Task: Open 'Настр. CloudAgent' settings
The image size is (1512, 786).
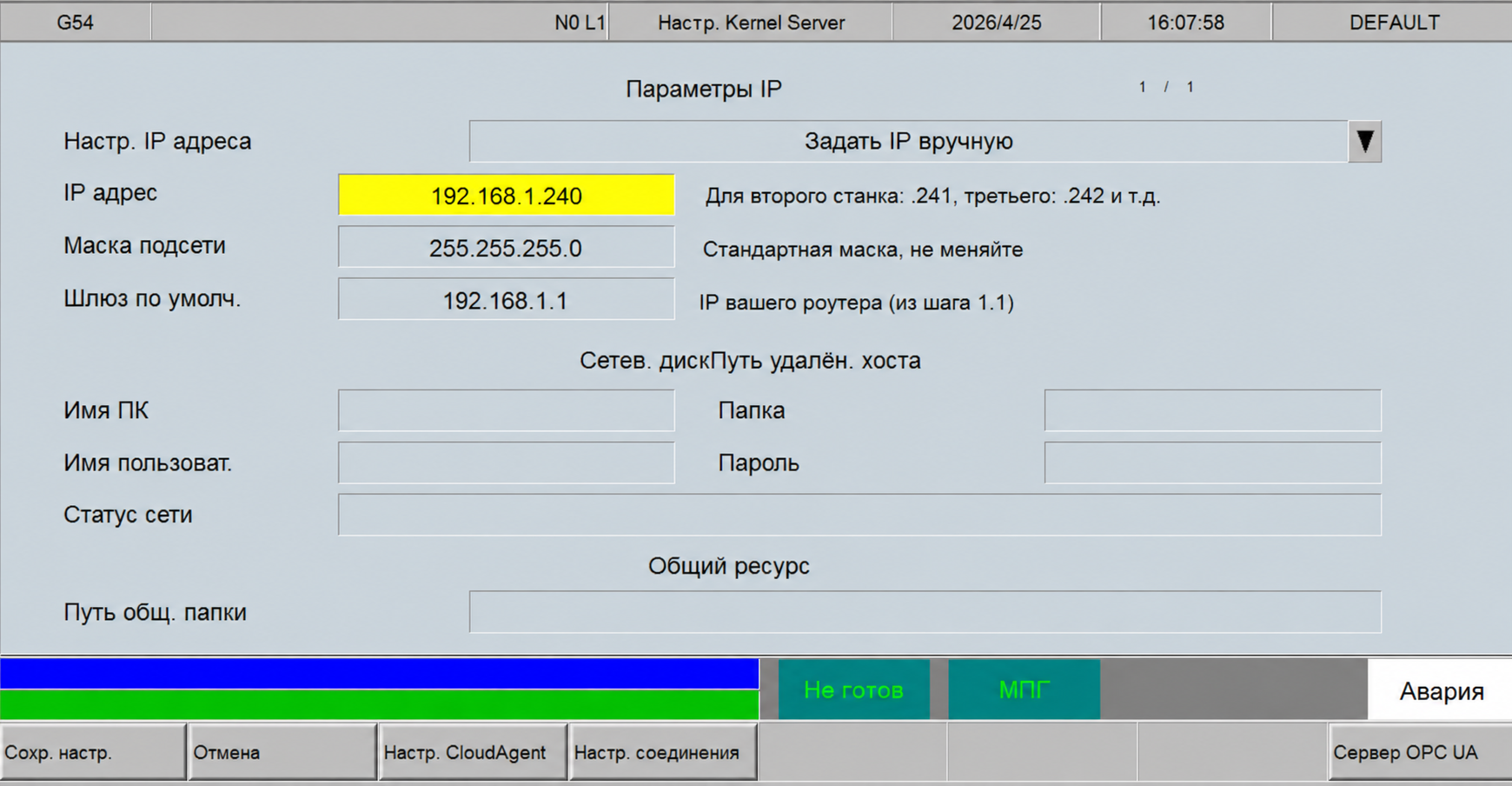Action: pyautogui.click(x=472, y=751)
